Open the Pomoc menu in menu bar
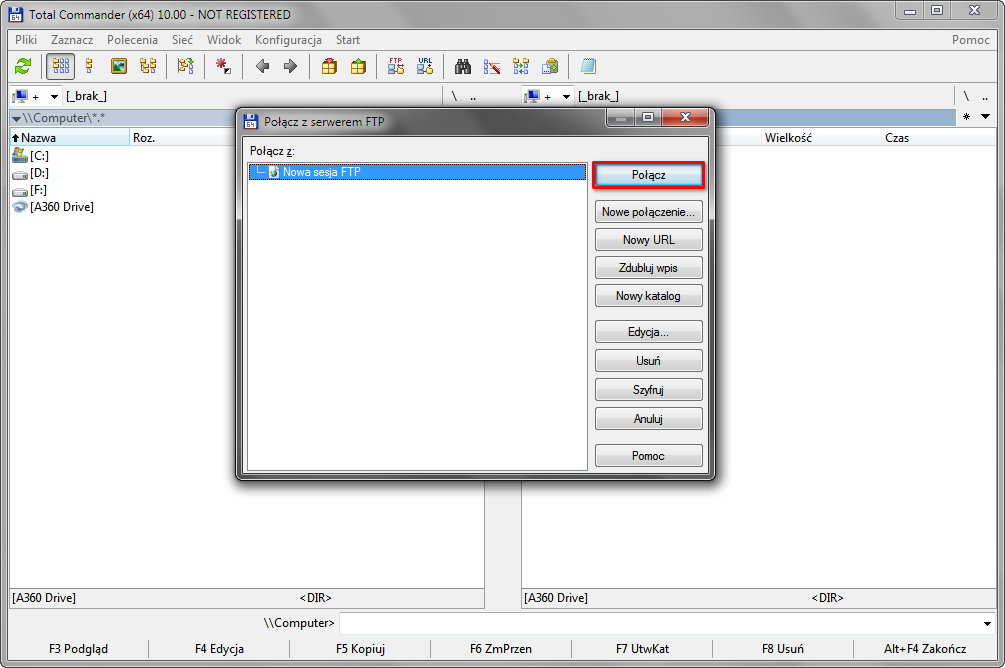This screenshot has width=1005, height=668. click(970, 40)
